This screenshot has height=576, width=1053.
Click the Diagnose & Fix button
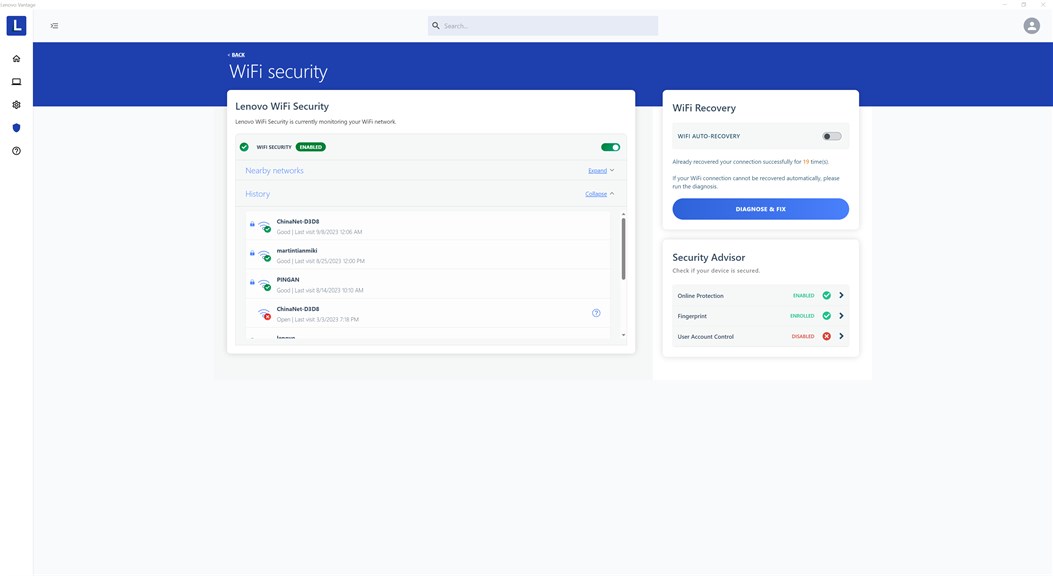(760, 209)
